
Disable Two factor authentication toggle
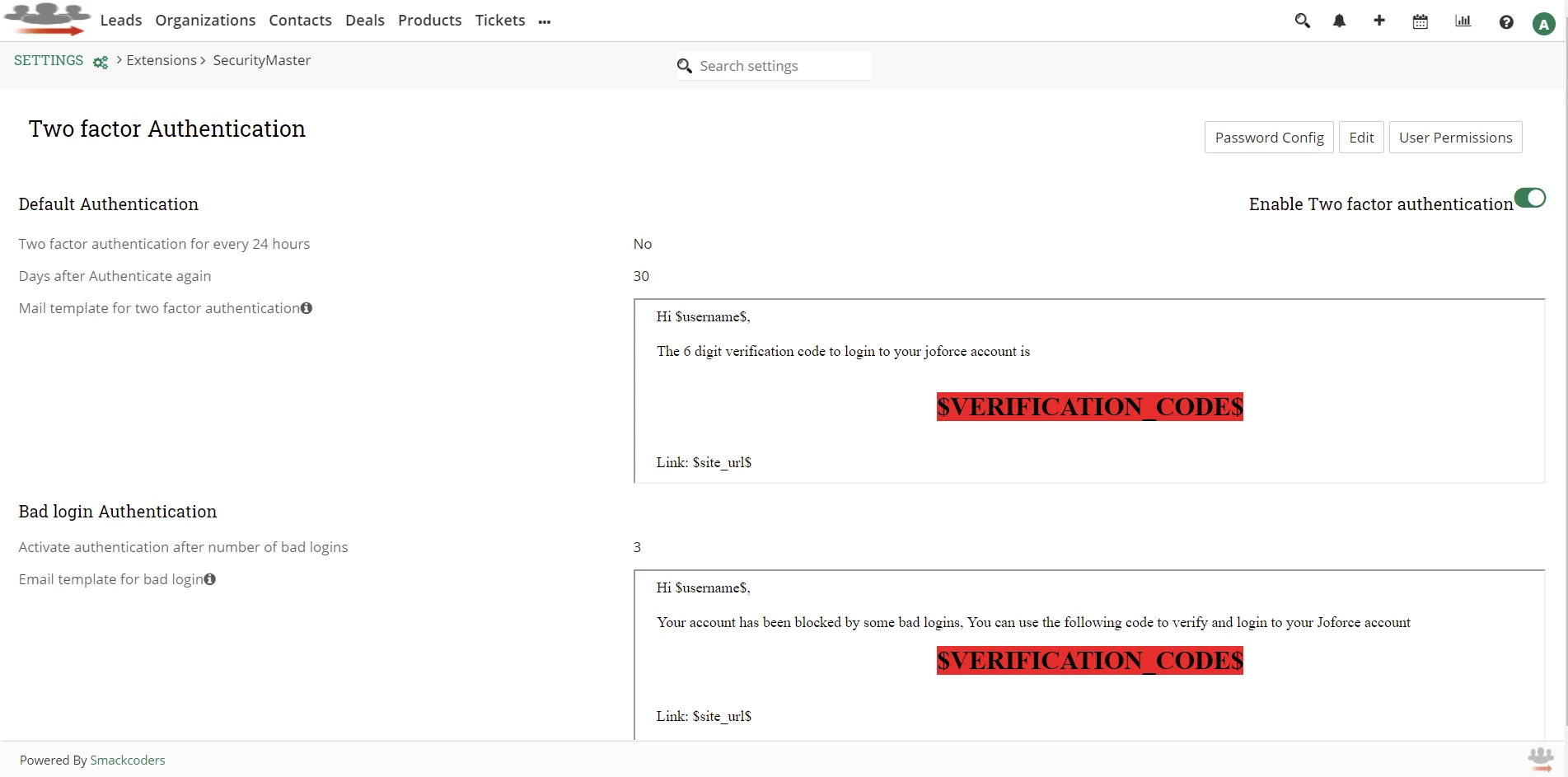[1530, 198]
